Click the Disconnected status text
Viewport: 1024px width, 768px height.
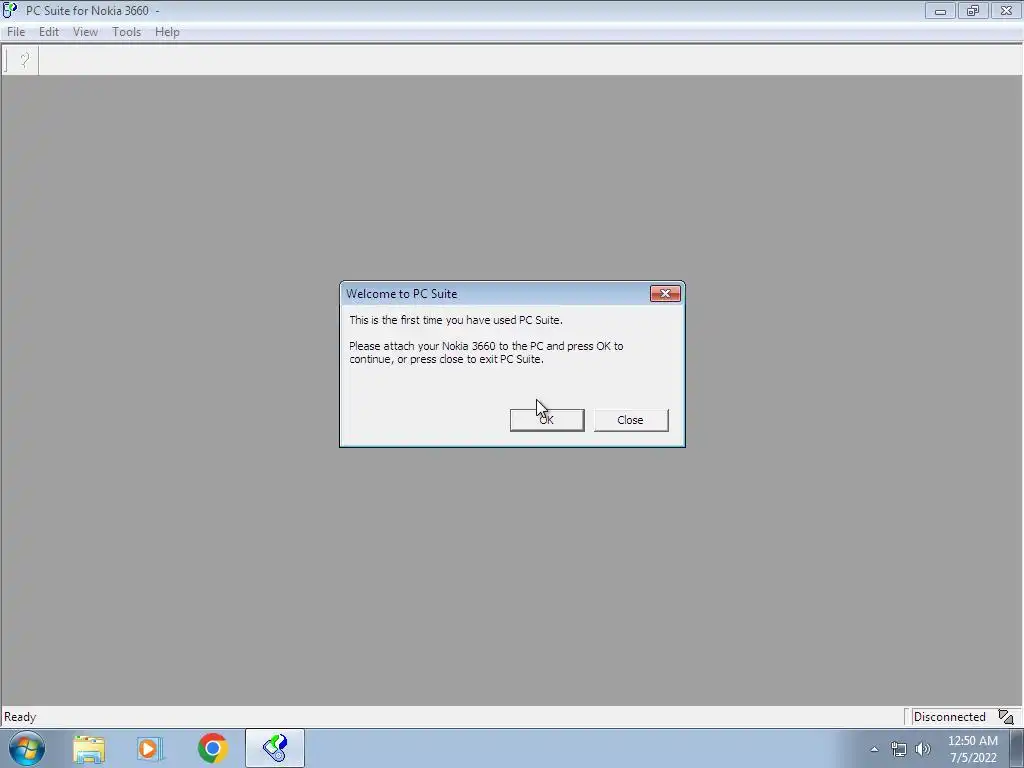(x=949, y=717)
